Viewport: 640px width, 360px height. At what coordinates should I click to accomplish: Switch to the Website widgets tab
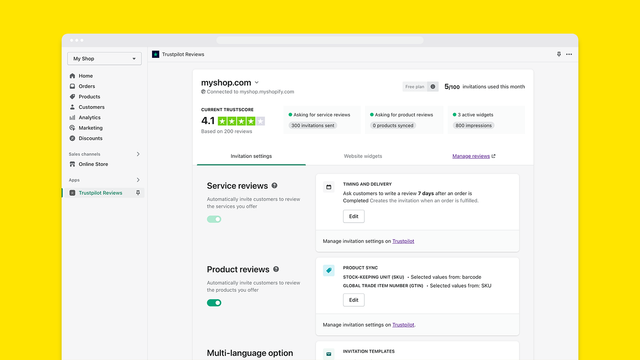363,156
